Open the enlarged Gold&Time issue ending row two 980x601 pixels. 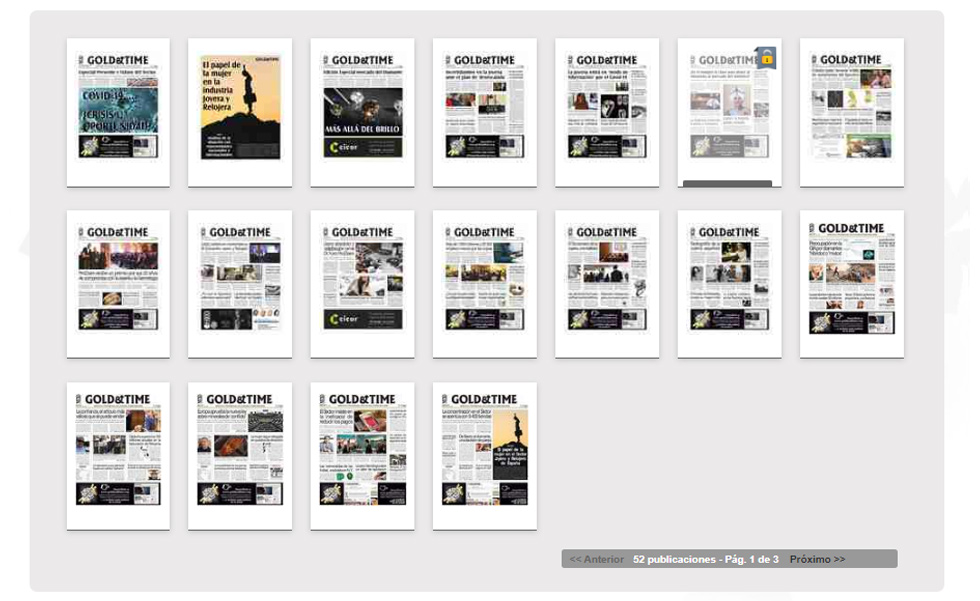tap(852, 284)
